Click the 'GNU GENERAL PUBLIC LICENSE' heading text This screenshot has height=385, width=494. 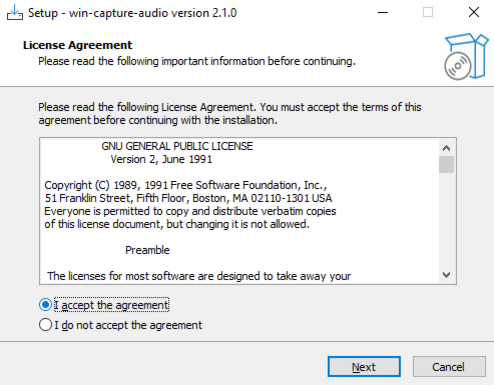pyautogui.click(x=177, y=146)
